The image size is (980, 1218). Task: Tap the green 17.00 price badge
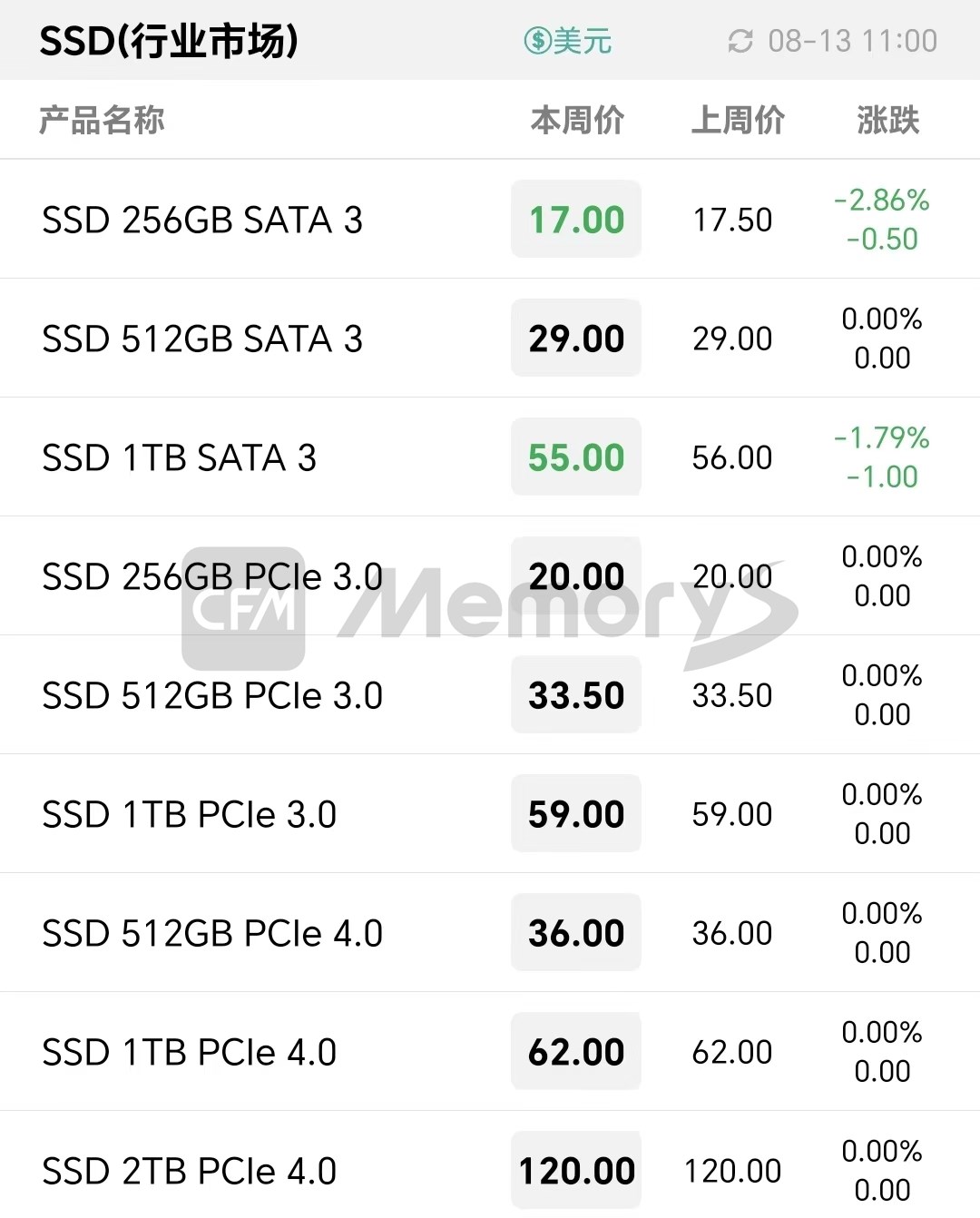576,220
